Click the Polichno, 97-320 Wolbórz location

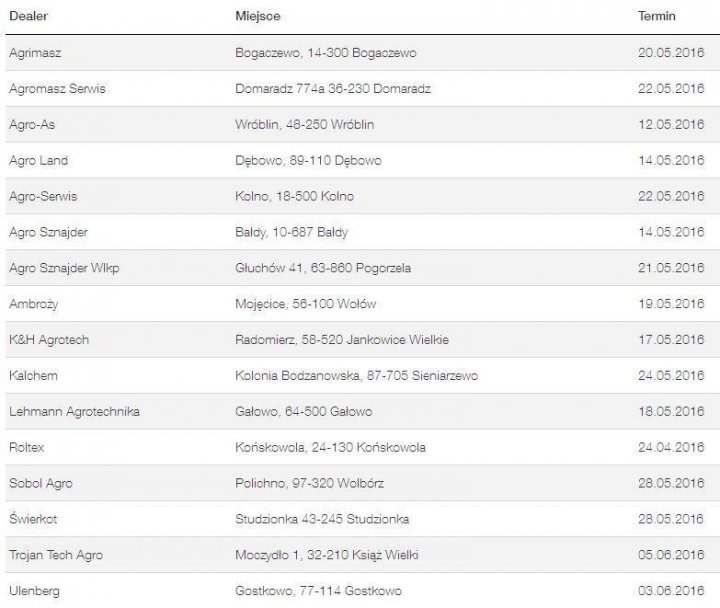point(307,484)
